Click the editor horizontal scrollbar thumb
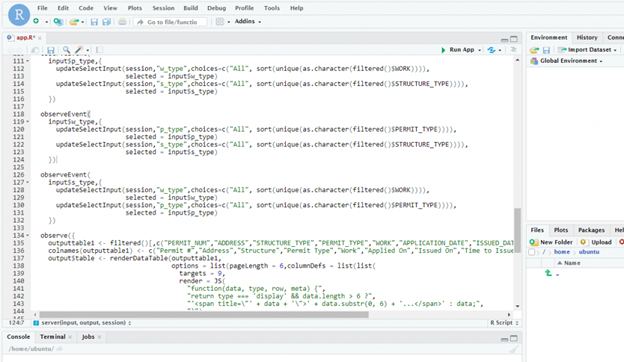This screenshot has width=624, height=362. [x=204, y=315]
